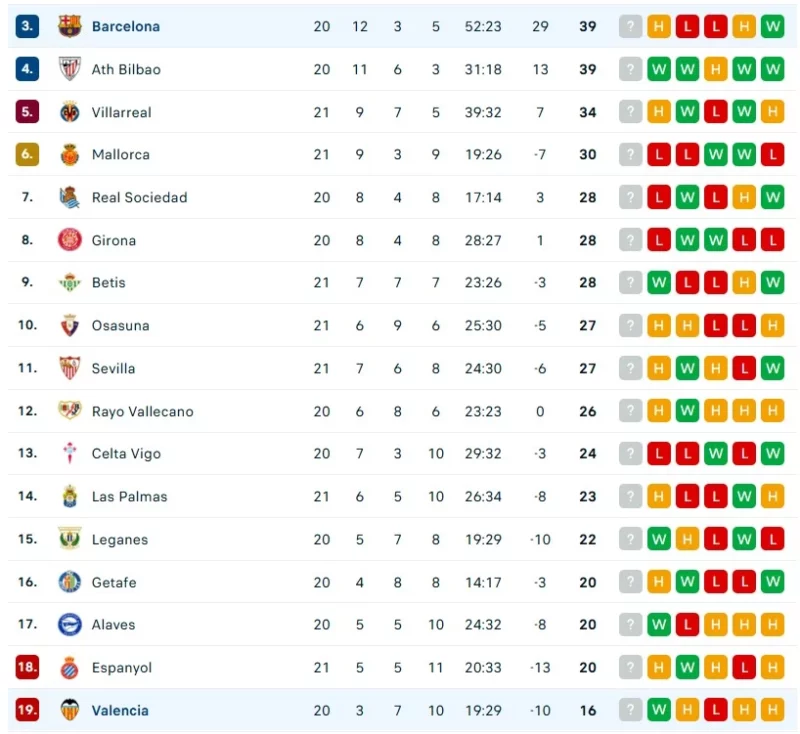Click the Barcelona club crest icon
The width and height of the screenshot is (800, 734).
[69, 26]
